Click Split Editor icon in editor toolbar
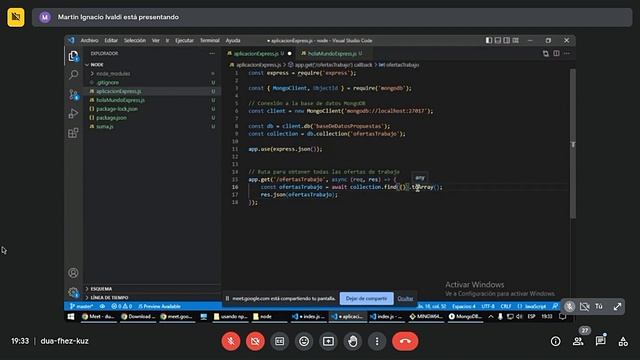640x360 pixels. [x=556, y=53]
